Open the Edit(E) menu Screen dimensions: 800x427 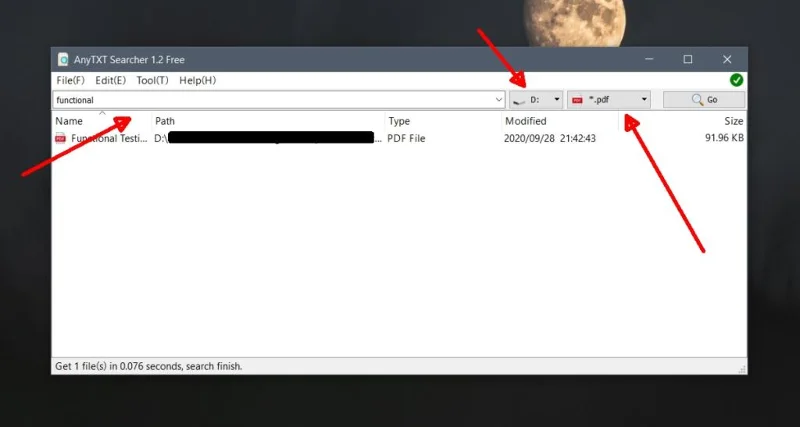click(110, 81)
